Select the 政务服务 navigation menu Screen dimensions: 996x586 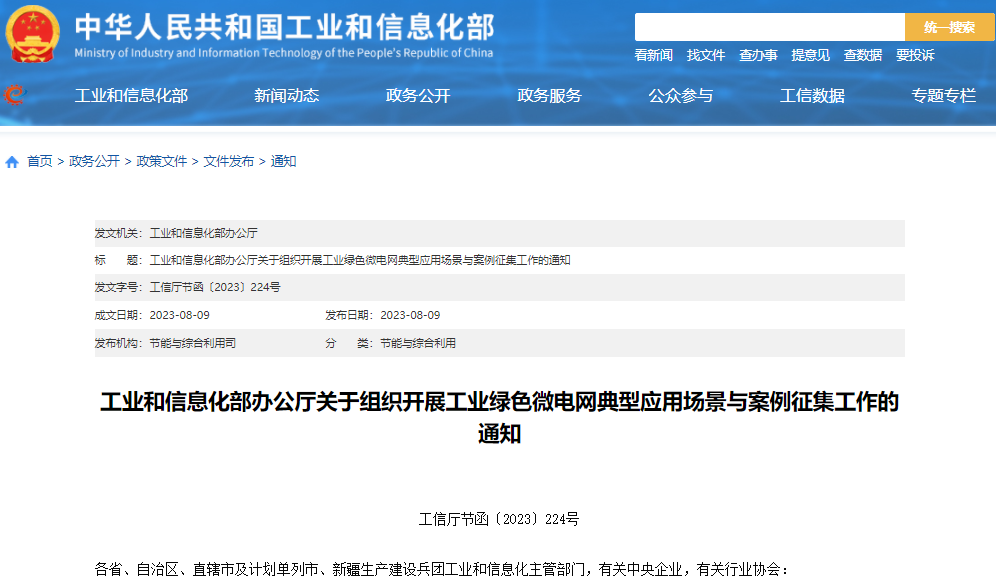tap(549, 95)
